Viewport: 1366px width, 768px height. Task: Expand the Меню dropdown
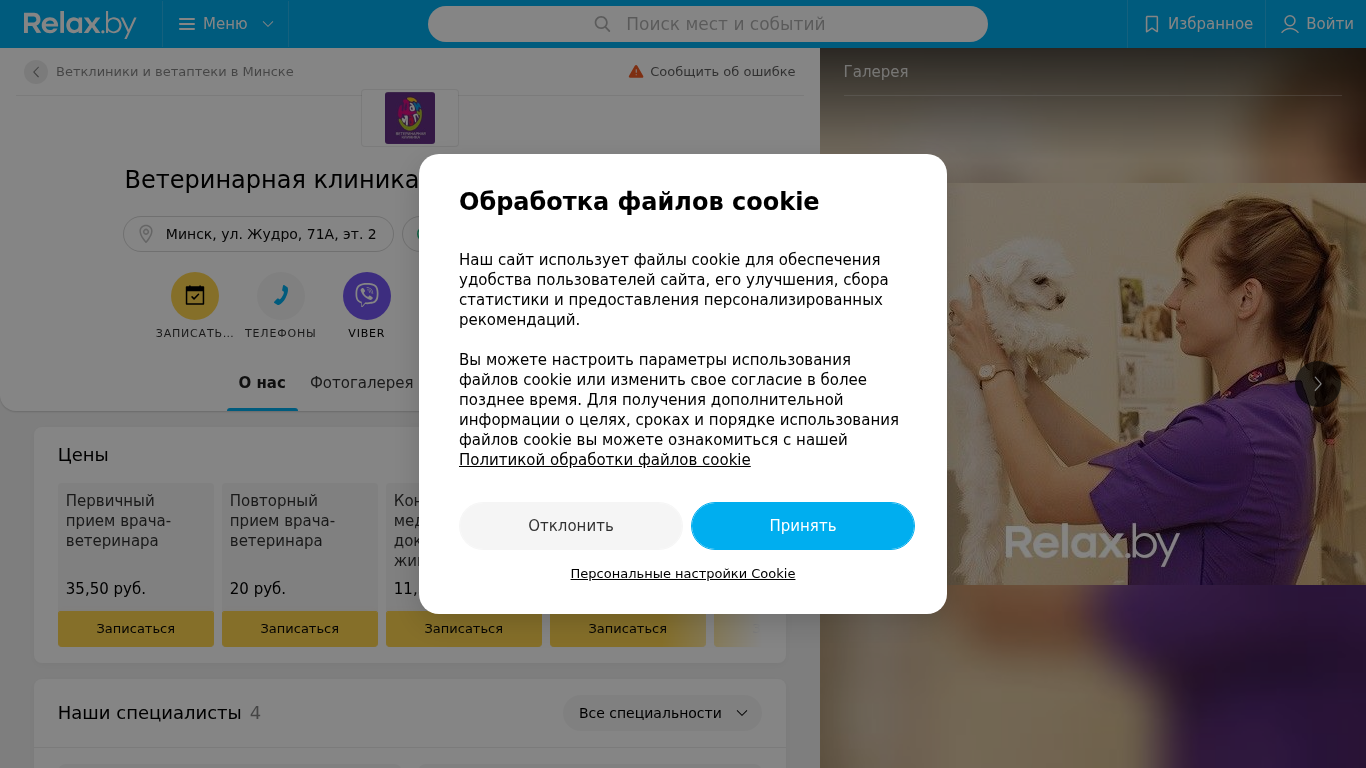[x=226, y=24]
